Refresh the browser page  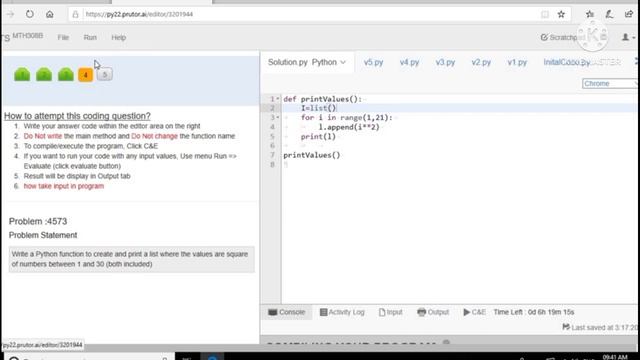(x=30, y=14)
